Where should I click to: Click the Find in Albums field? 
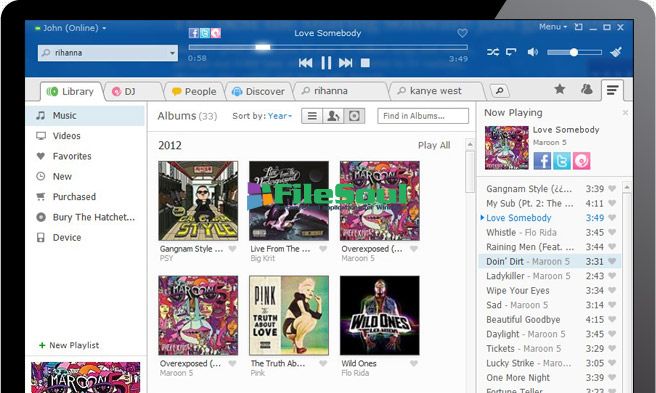[423, 116]
